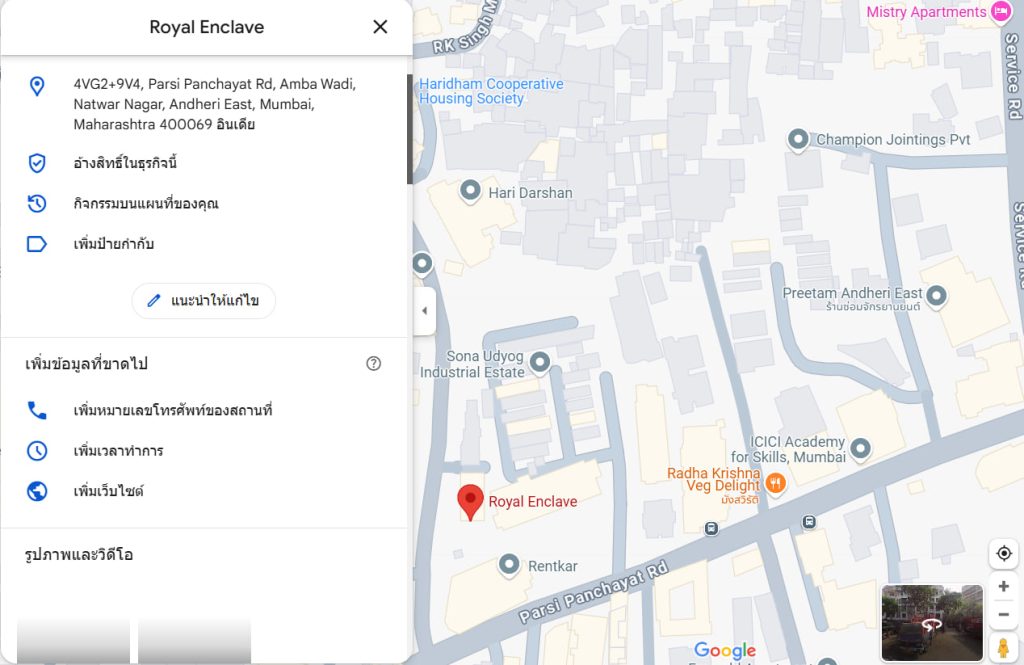This screenshot has height=665, width=1024.
Task: Zoom out on the map
Action: coord(1004,614)
